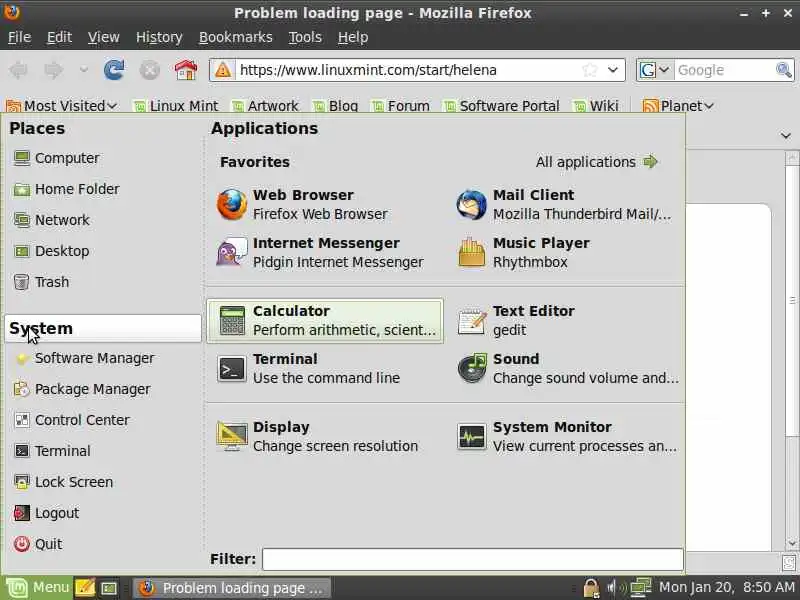Click the URL address field
The height and width of the screenshot is (600, 800).
click(x=408, y=70)
